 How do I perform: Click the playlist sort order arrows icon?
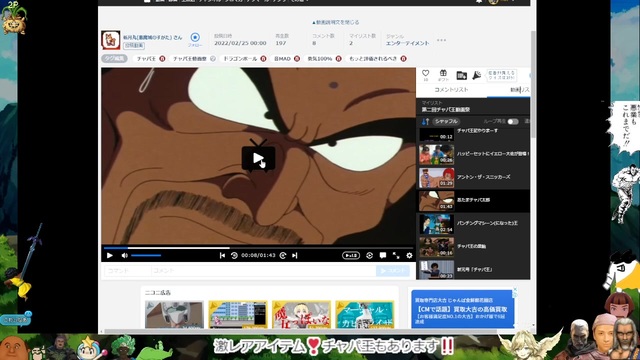point(425,122)
